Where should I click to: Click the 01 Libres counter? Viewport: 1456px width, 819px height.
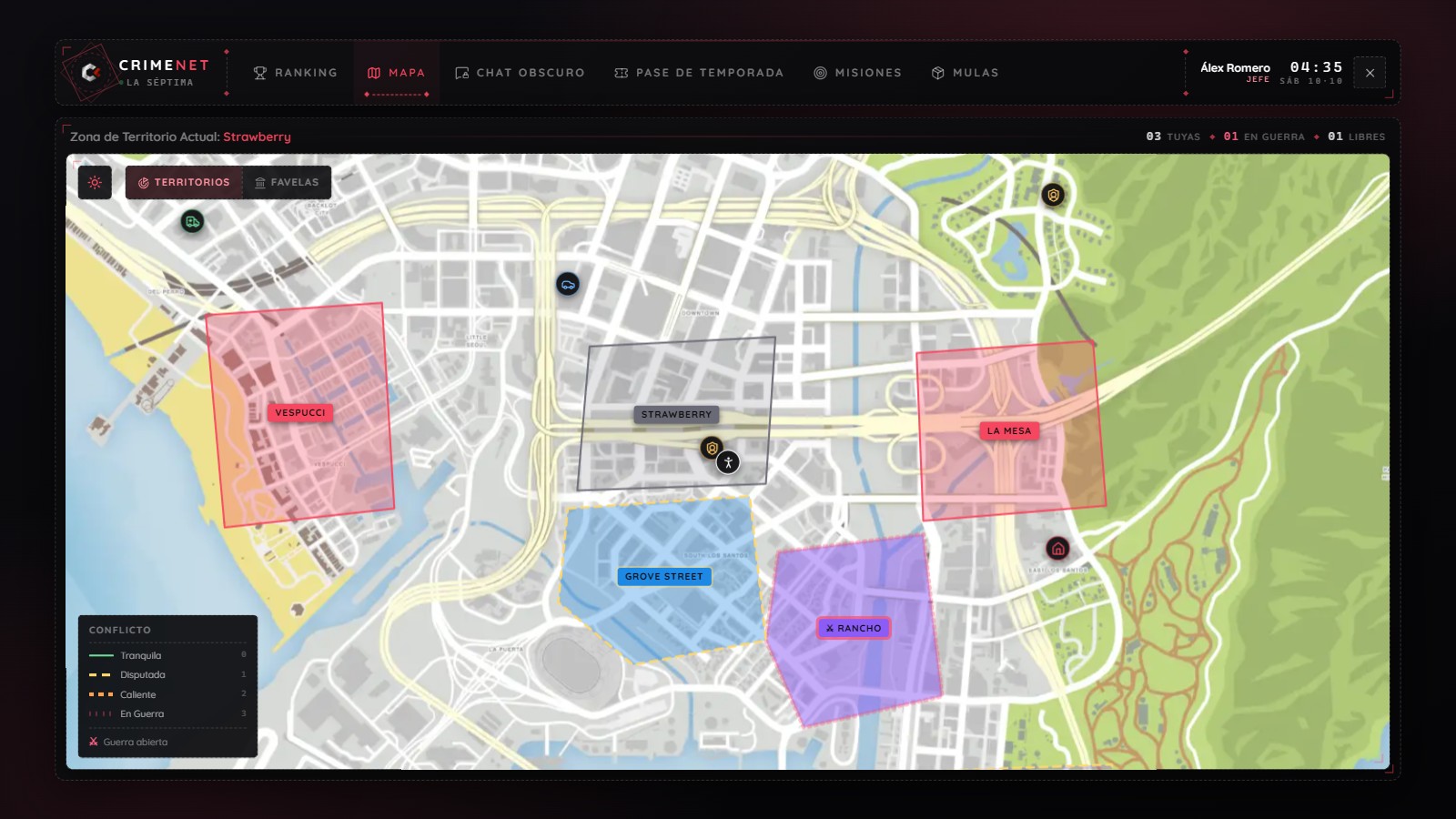[x=1356, y=136]
